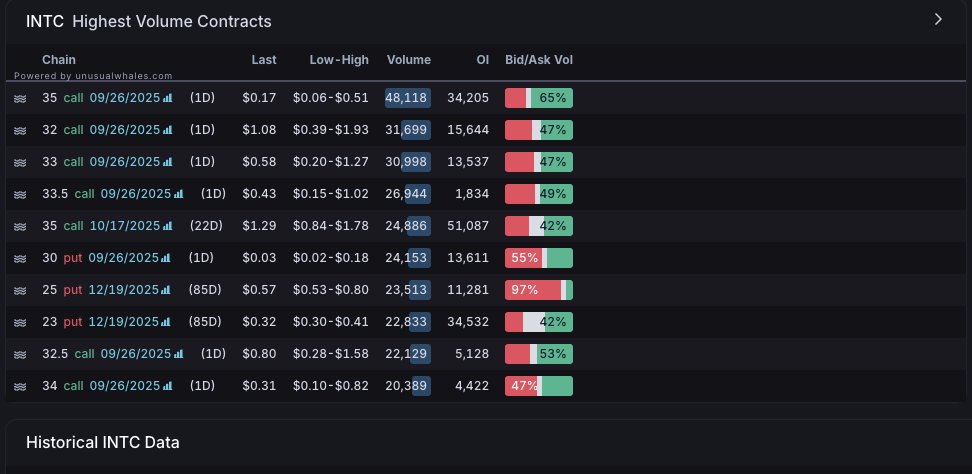Expand Highest Volume Contracts with chevron arrow
The width and height of the screenshot is (972, 474).
click(938, 19)
